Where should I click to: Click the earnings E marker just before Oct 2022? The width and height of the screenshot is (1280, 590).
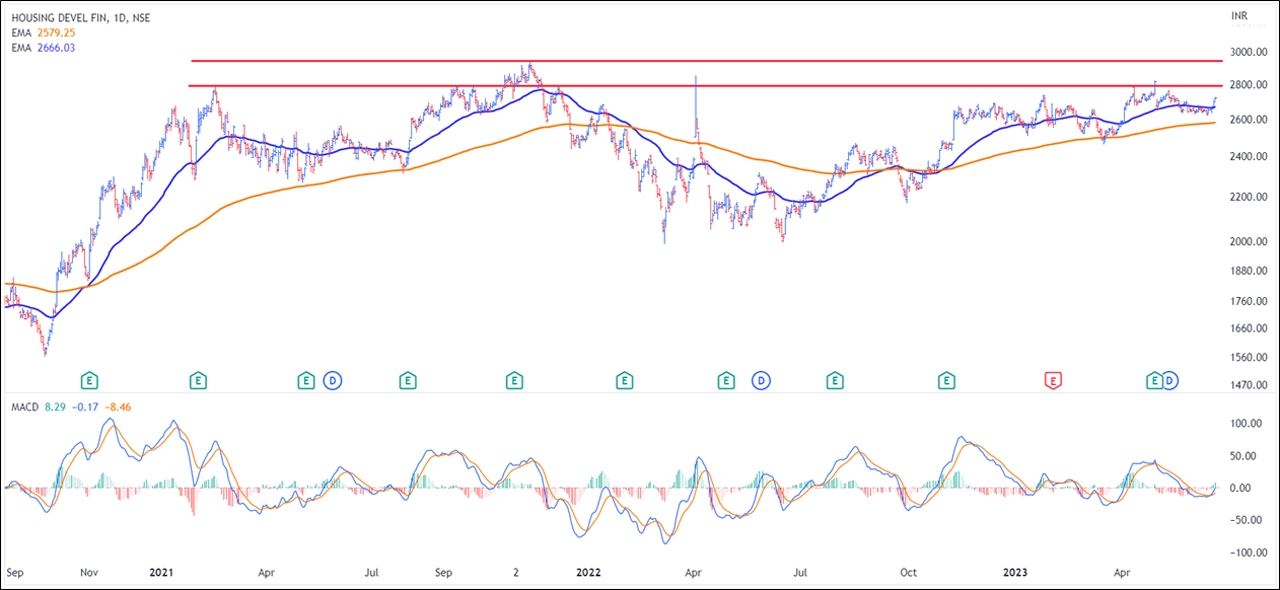pos(834,380)
